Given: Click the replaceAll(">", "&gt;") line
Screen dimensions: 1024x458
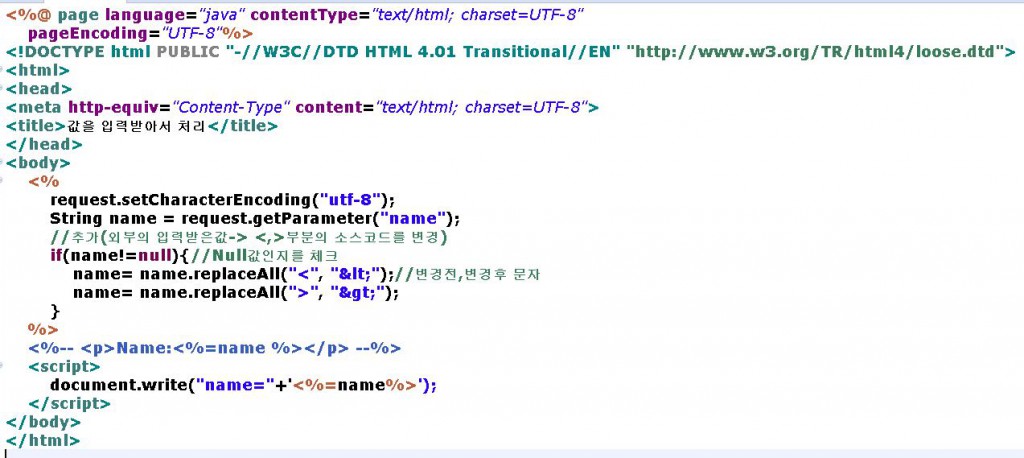Looking at the screenshot, I should tap(236, 293).
